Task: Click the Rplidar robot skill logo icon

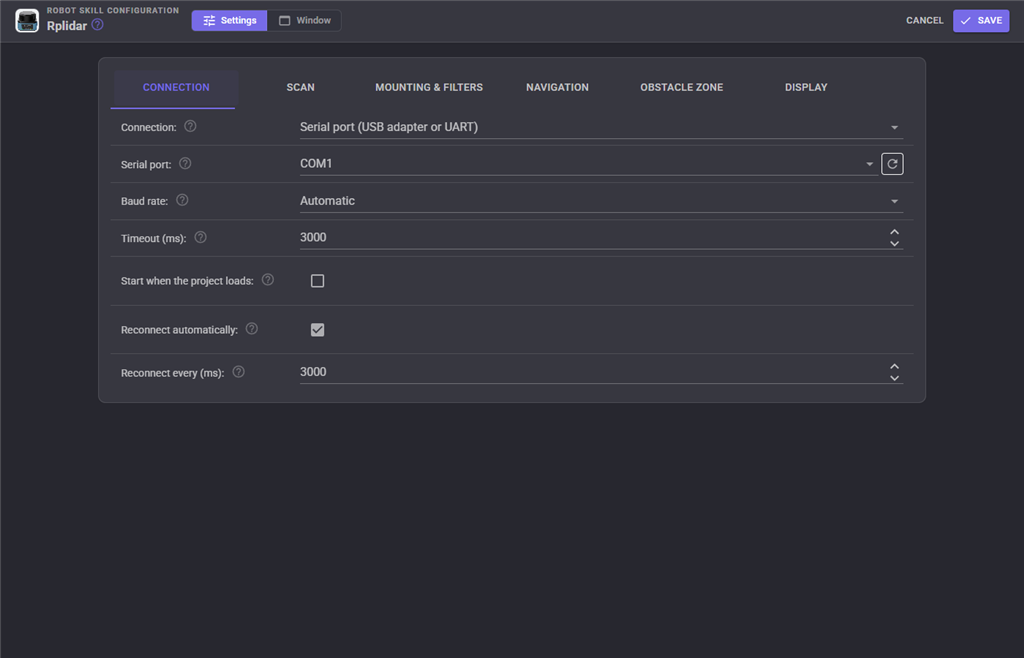Action: [27, 21]
